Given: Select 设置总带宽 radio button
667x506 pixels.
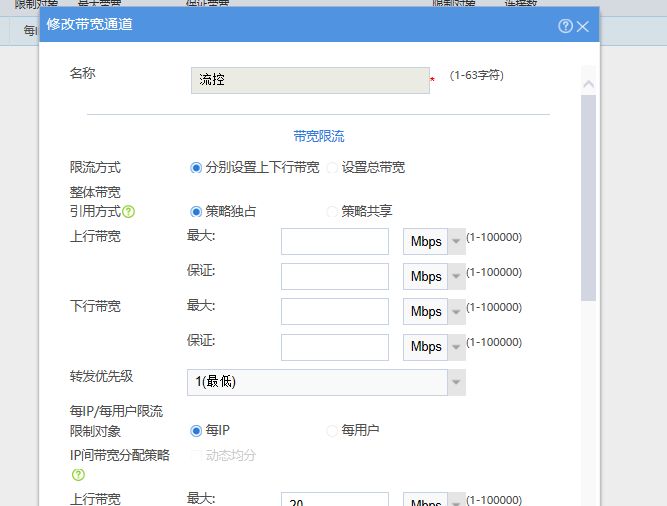Looking at the screenshot, I should (332, 168).
